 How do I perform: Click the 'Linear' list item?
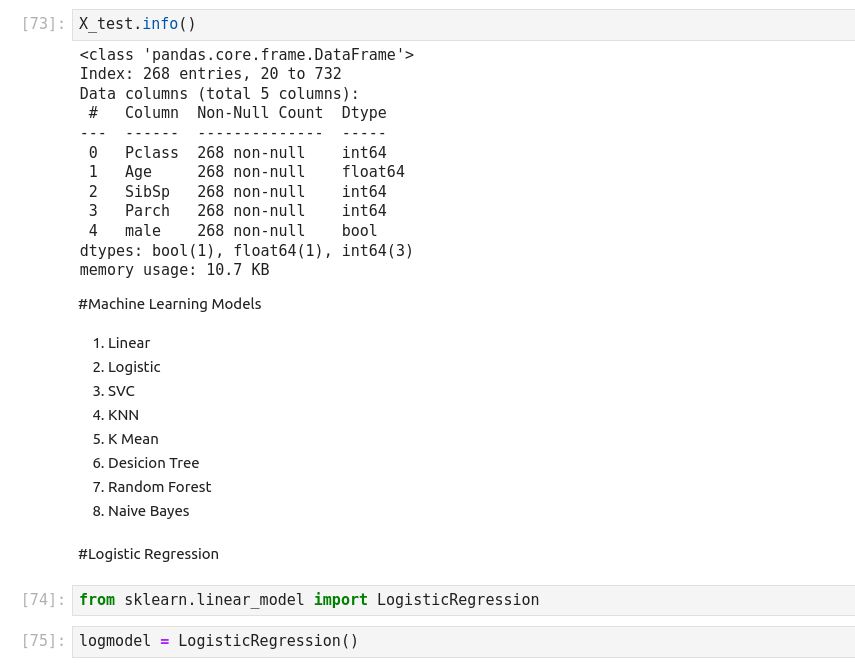tap(129, 343)
